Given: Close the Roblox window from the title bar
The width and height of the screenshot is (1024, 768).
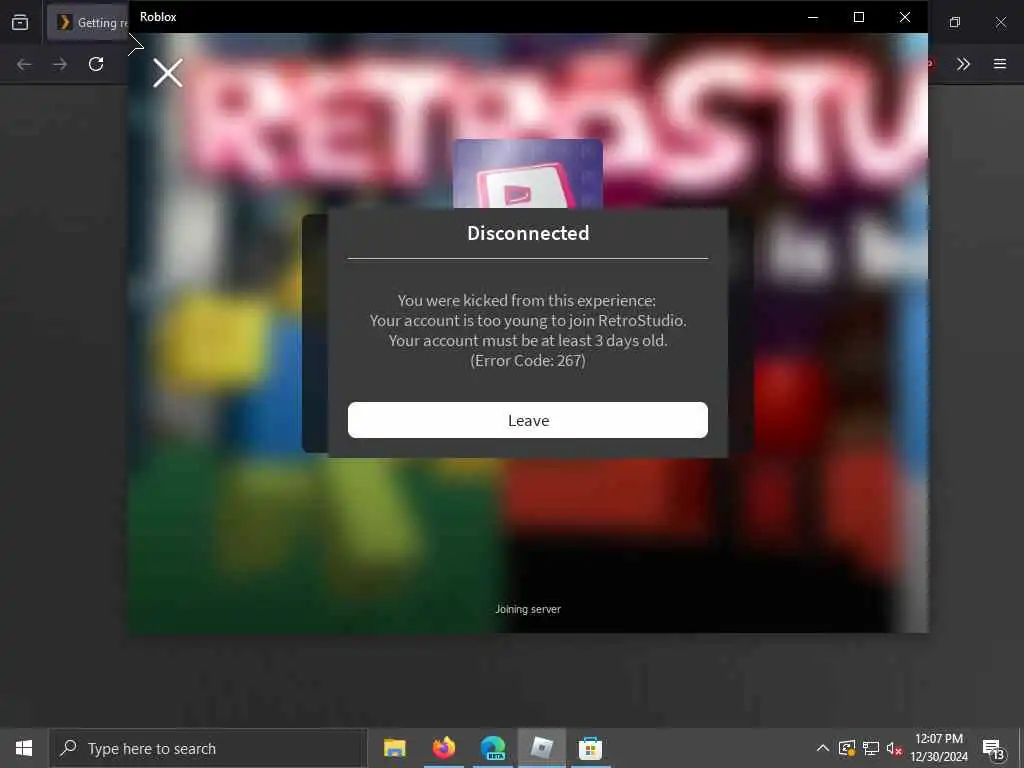Looking at the screenshot, I should (904, 17).
